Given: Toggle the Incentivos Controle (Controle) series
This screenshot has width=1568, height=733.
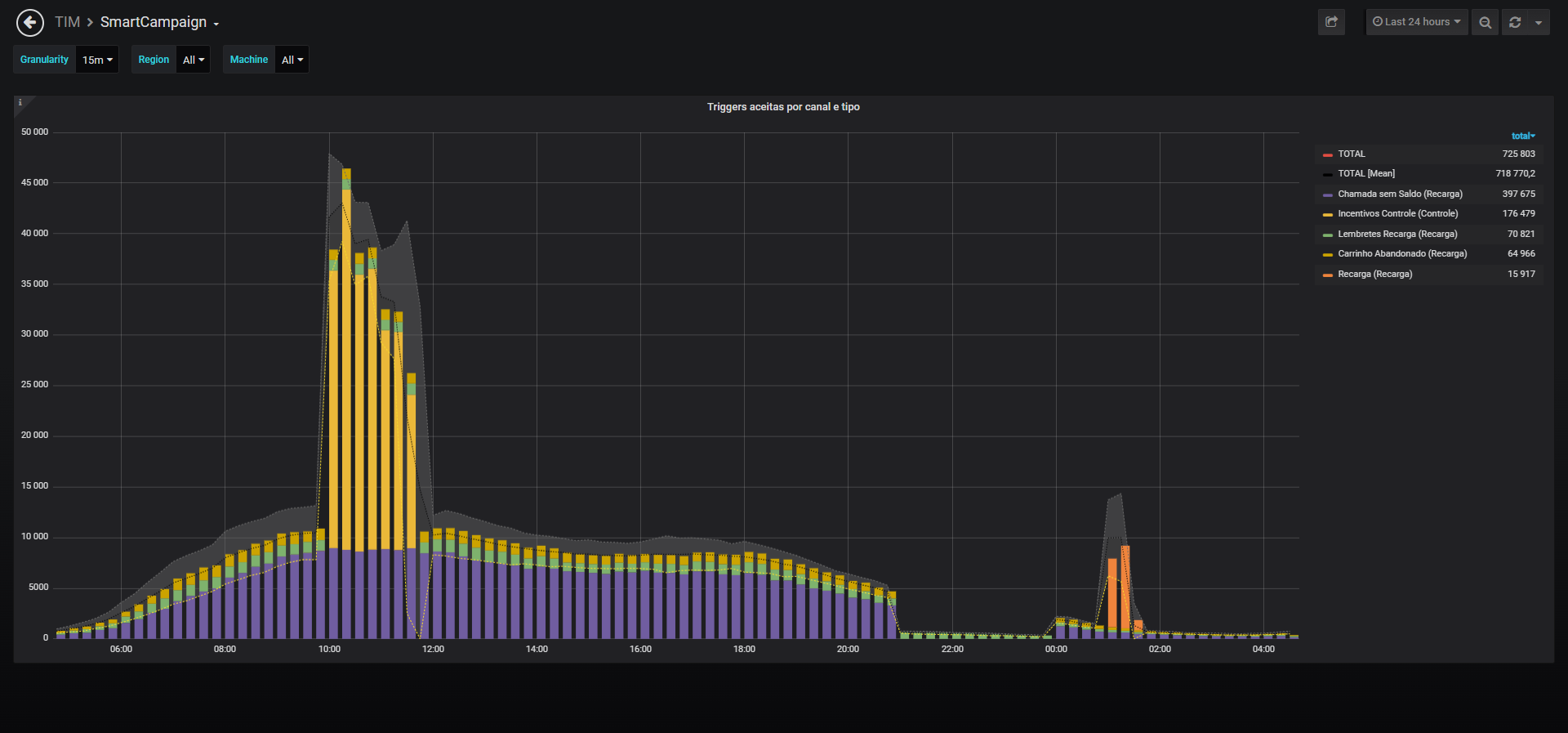Looking at the screenshot, I should click(1397, 213).
